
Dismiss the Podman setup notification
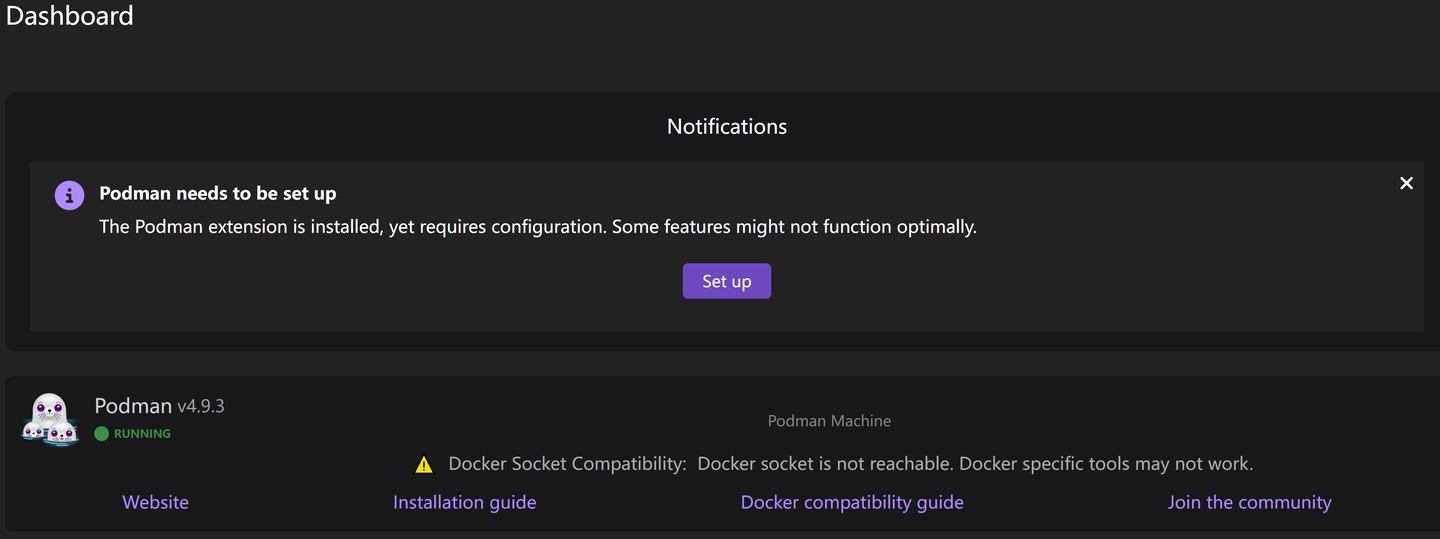click(x=1406, y=183)
